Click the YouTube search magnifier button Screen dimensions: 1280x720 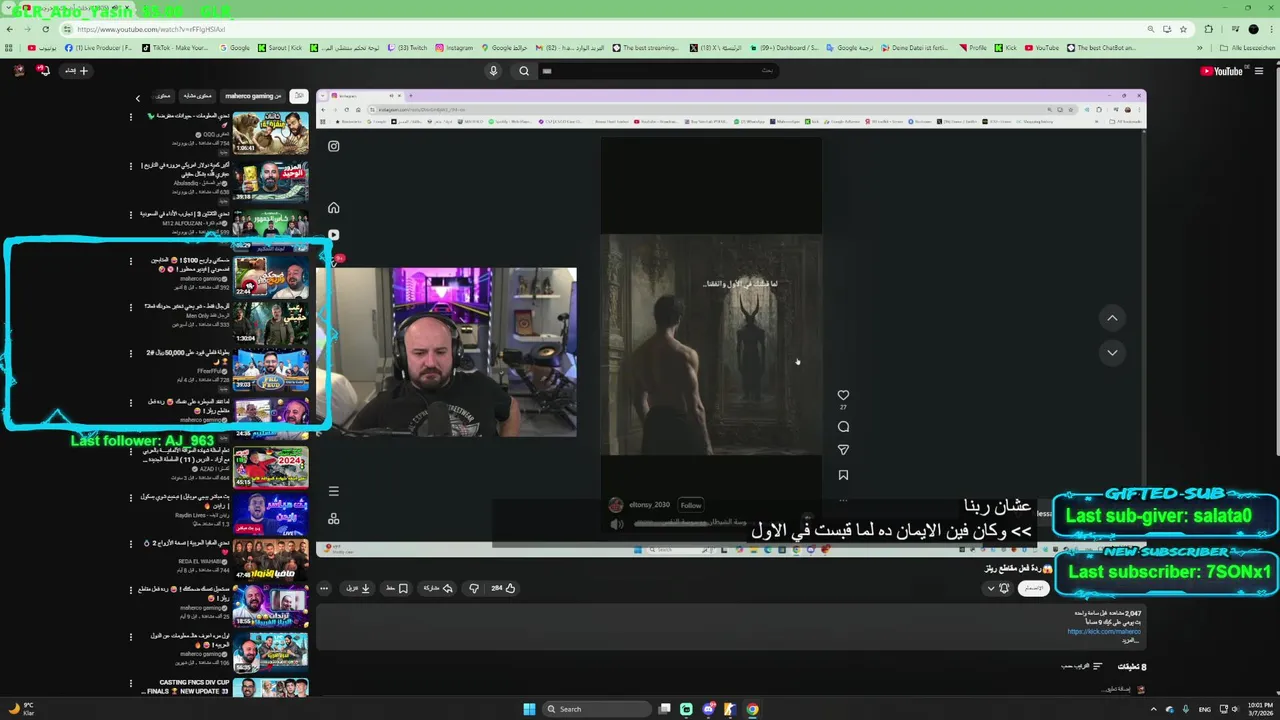[x=524, y=71]
